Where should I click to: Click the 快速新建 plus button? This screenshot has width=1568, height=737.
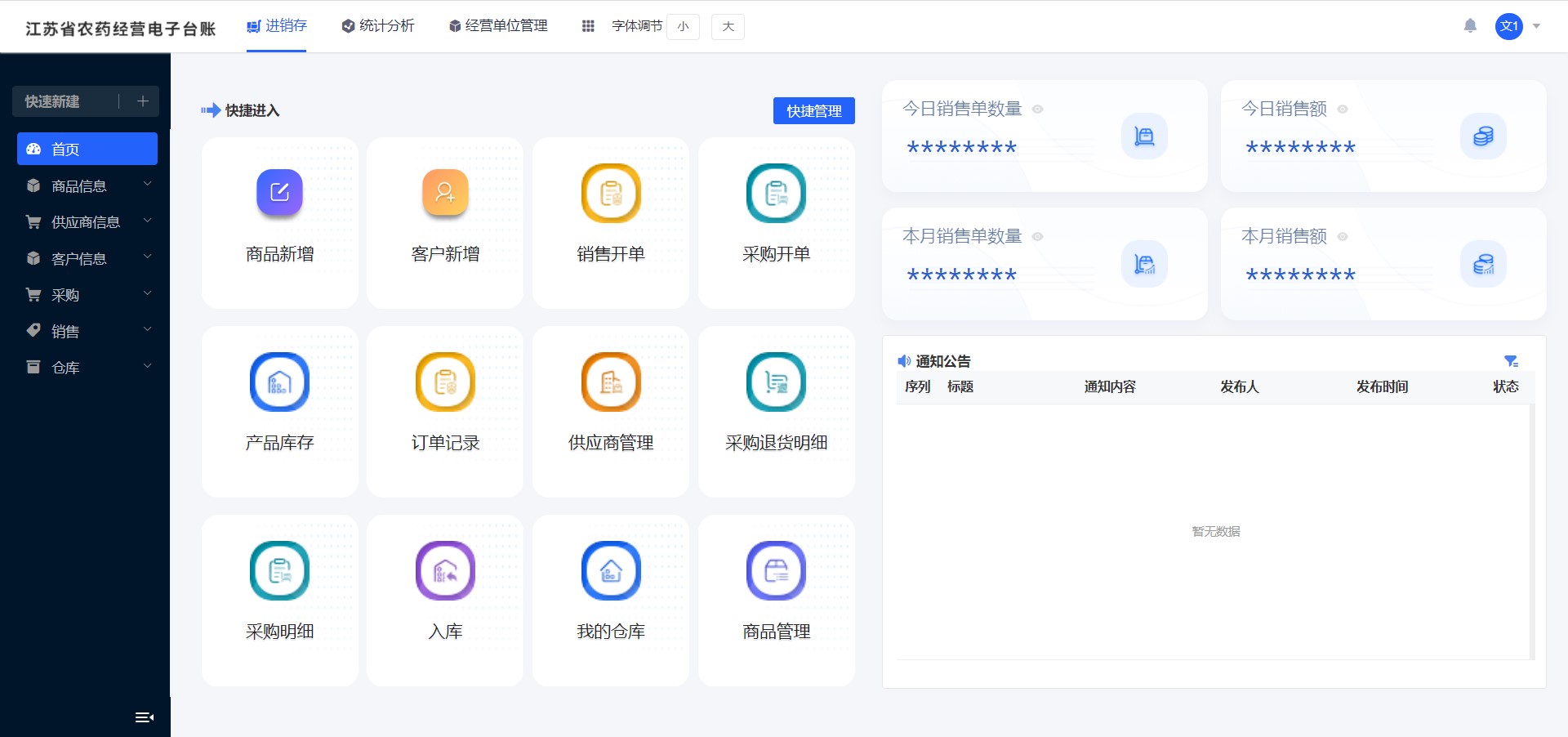[143, 101]
